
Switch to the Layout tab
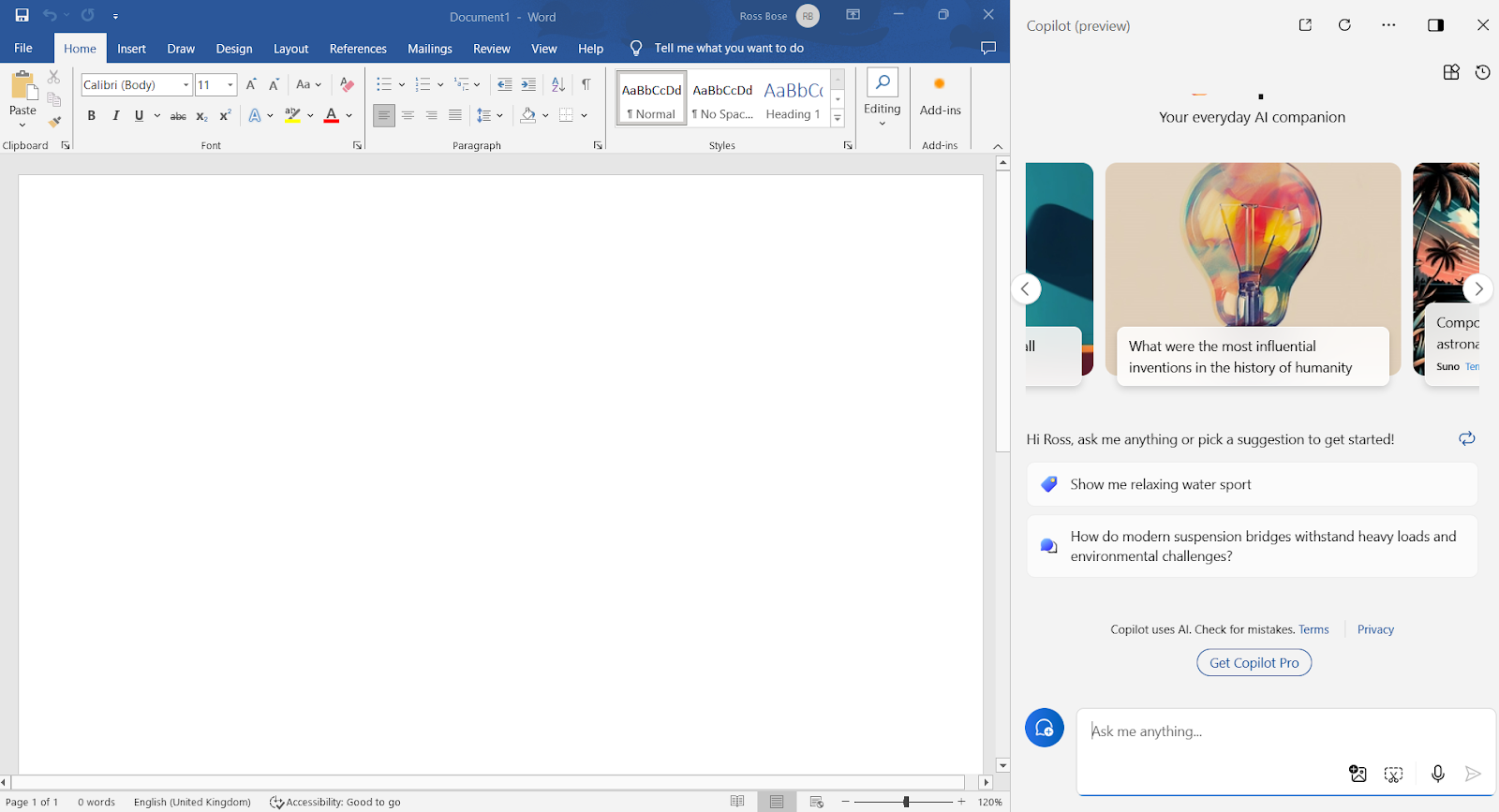(x=290, y=49)
